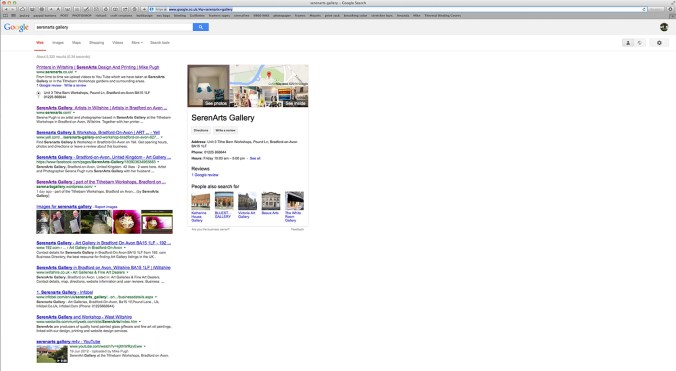
Task: Switch to the Images search tab
Action: 58,43
